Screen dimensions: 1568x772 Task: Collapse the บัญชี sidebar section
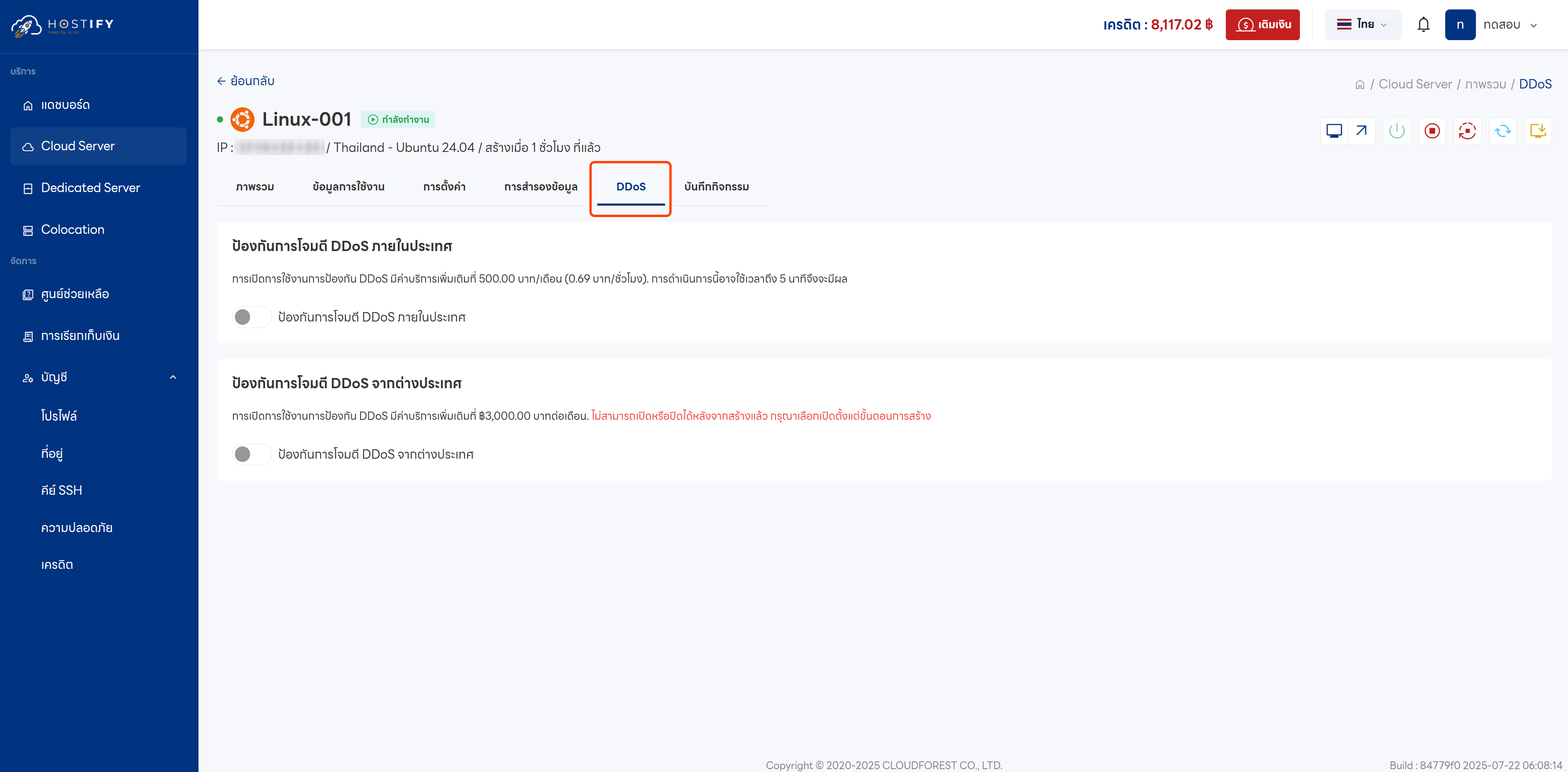pos(173,377)
